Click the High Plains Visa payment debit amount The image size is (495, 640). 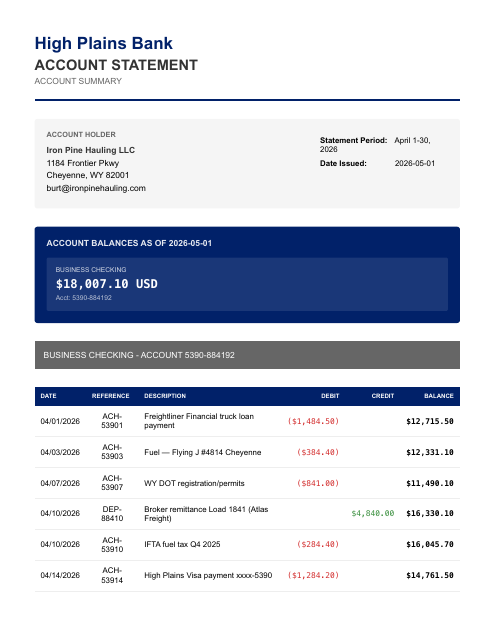(x=313, y=576)
